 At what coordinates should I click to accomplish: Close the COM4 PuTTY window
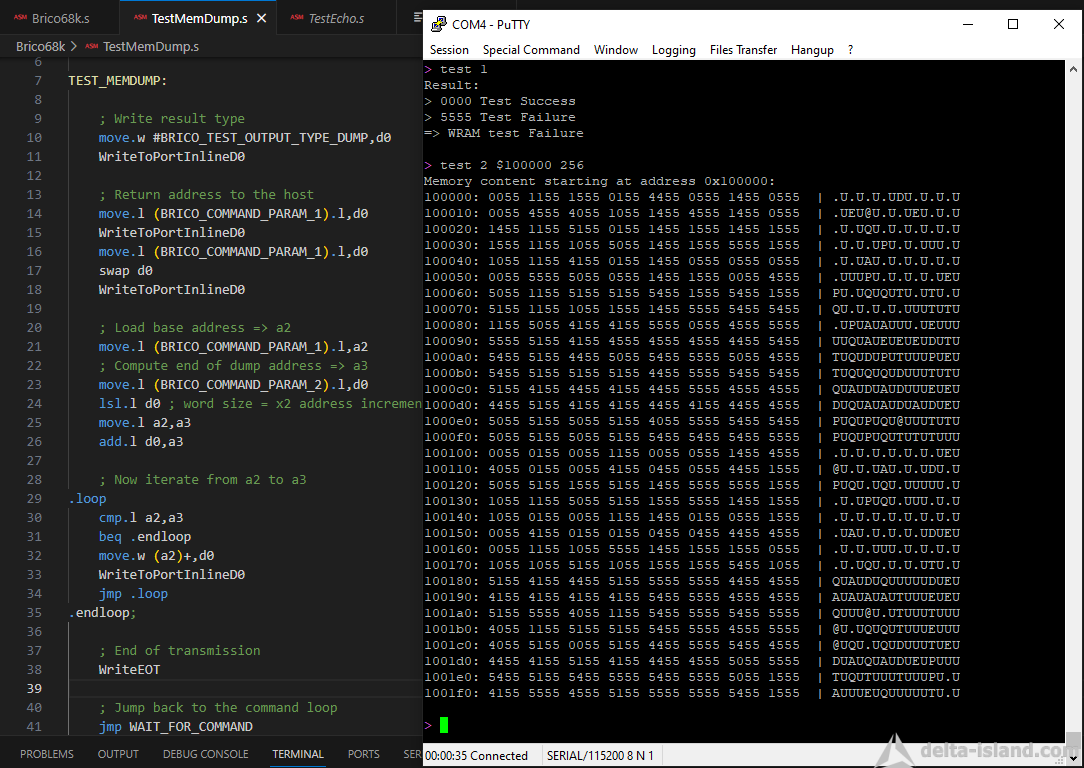[x=1058, y=24]
